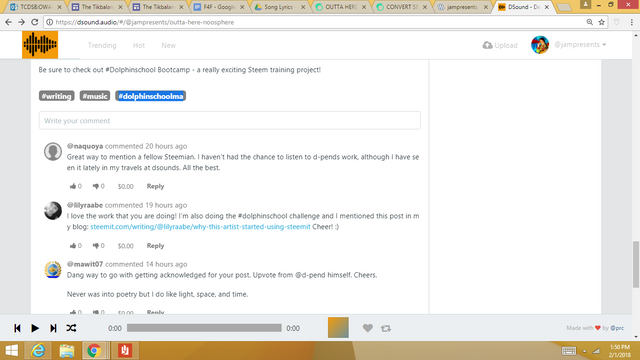Skip to next track
Image resolution: width=640 pixels, height=360 pixels.
pos(53,328)
